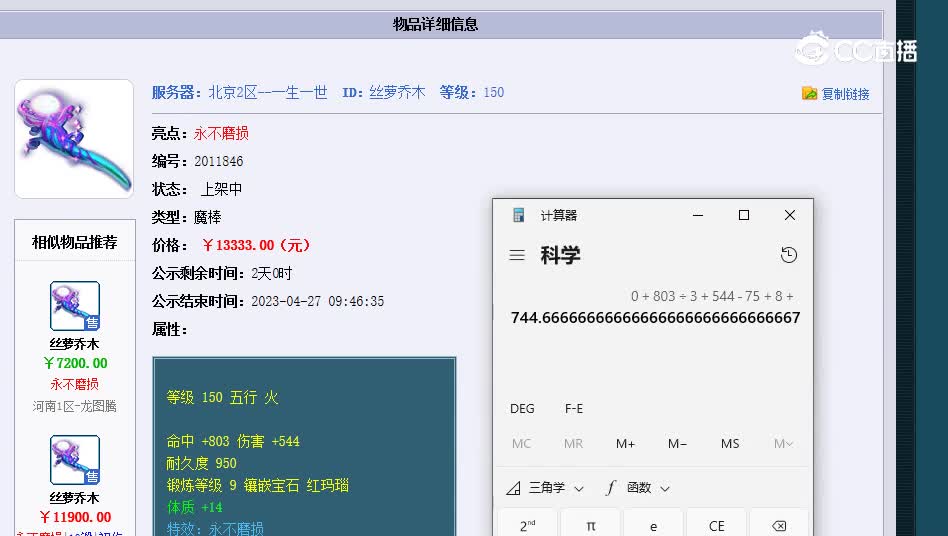
Task: Click the expression 0 + 803 ÷ 3 line
Action: (712, 296)
